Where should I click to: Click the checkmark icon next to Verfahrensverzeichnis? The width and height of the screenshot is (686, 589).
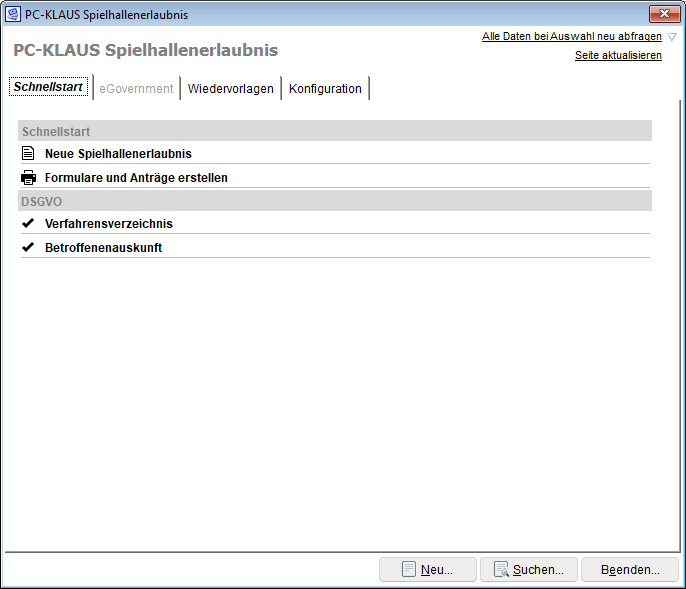point(28,223)
